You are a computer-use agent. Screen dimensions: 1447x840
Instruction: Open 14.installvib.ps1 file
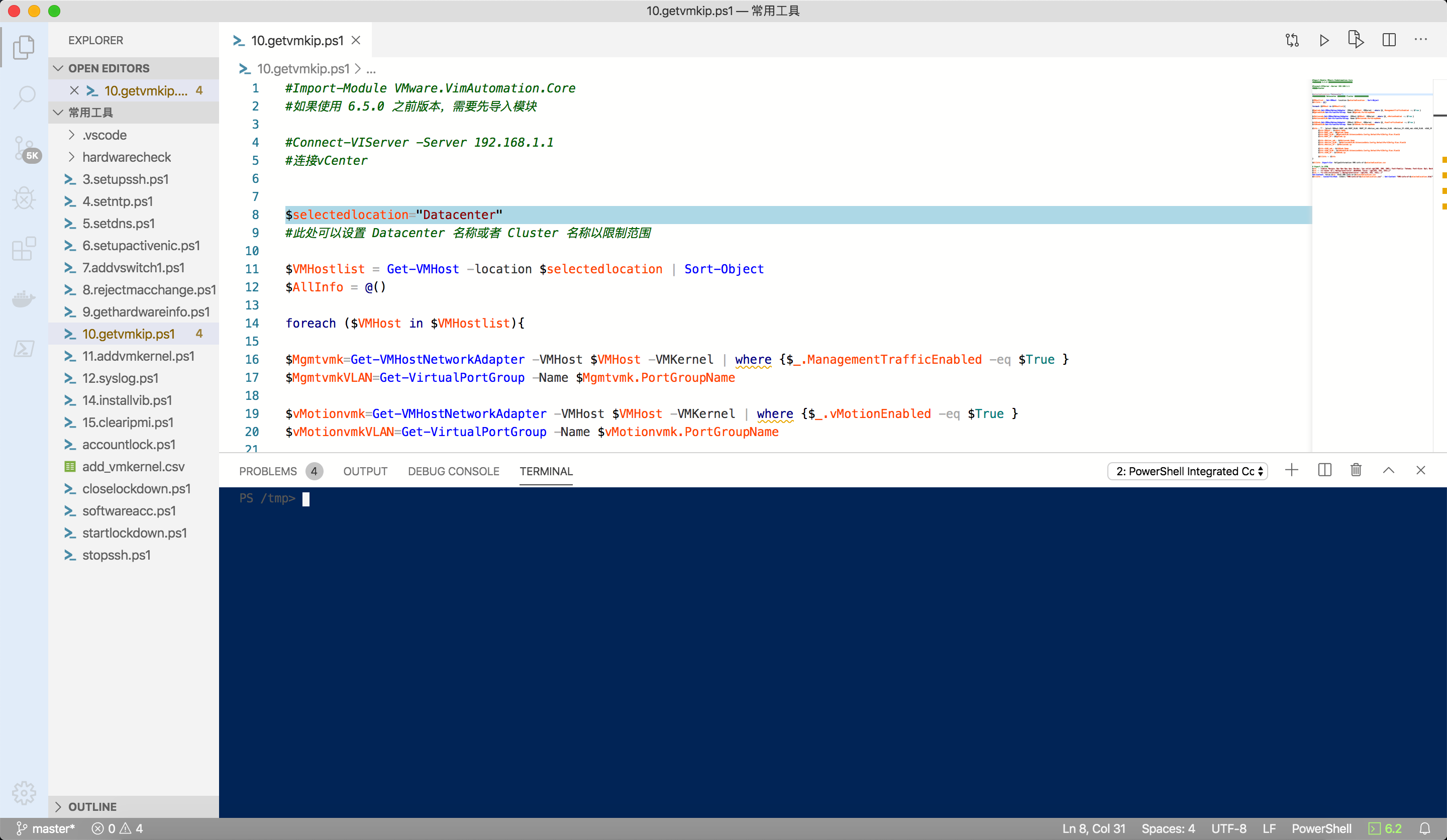click(x=133, y=400)
